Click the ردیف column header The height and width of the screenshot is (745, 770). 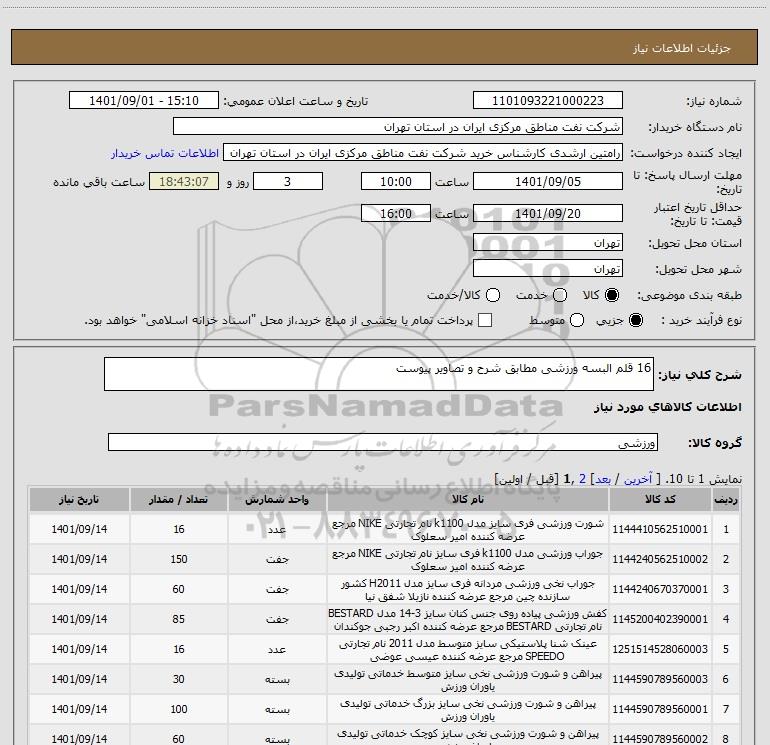point(726,500)
